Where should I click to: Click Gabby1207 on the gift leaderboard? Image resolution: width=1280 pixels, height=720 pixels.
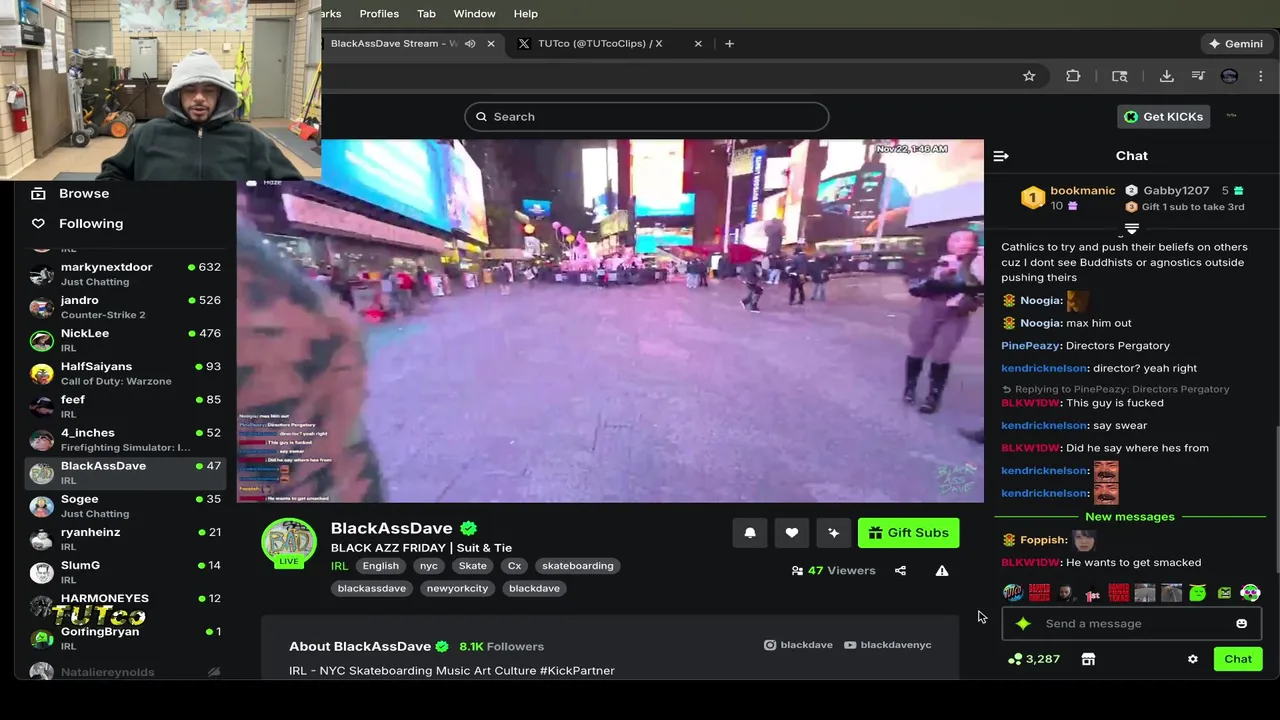[1176, 191]
